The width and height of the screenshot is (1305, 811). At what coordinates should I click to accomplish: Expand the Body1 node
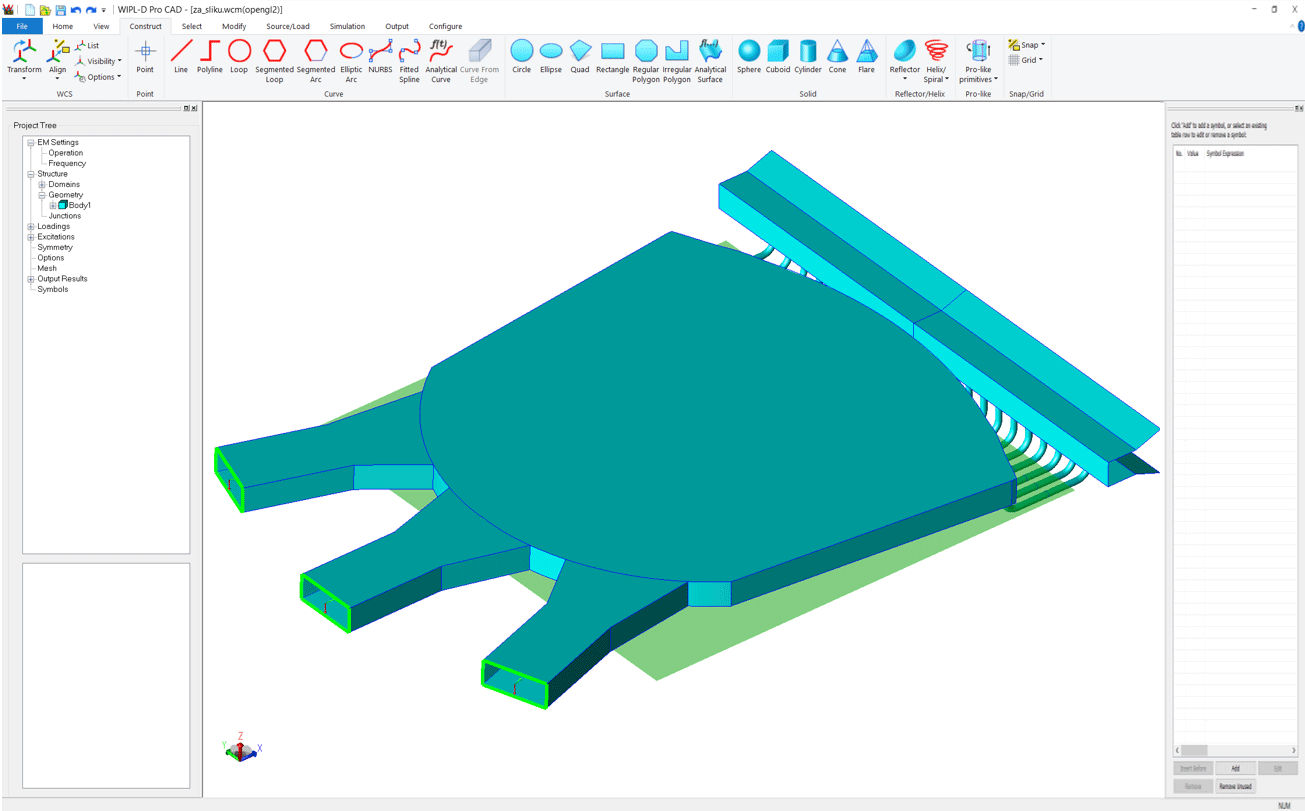point(52,206)
